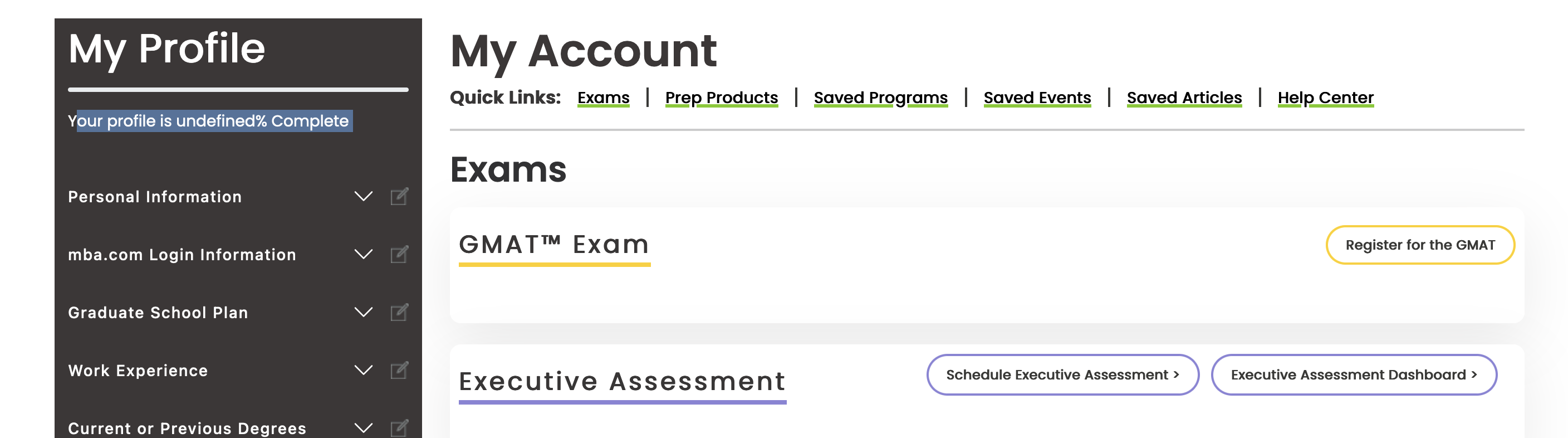1568x438 pixels.
Task: Expand mba.com Login Information chevron
Action: (x=364, y=254)
